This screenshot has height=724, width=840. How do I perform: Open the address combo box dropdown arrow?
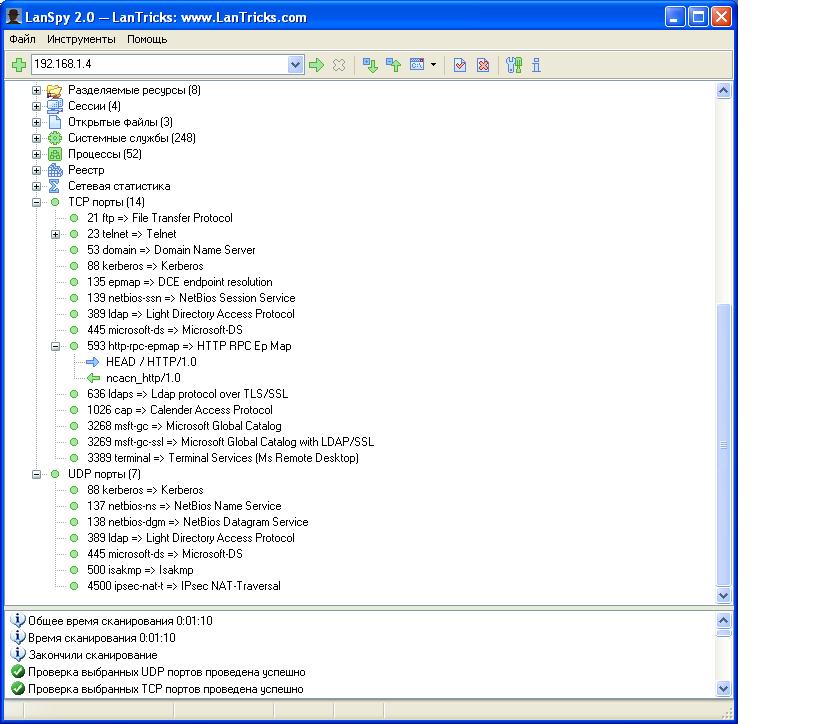pyautogui.click(x=296, y=65)
